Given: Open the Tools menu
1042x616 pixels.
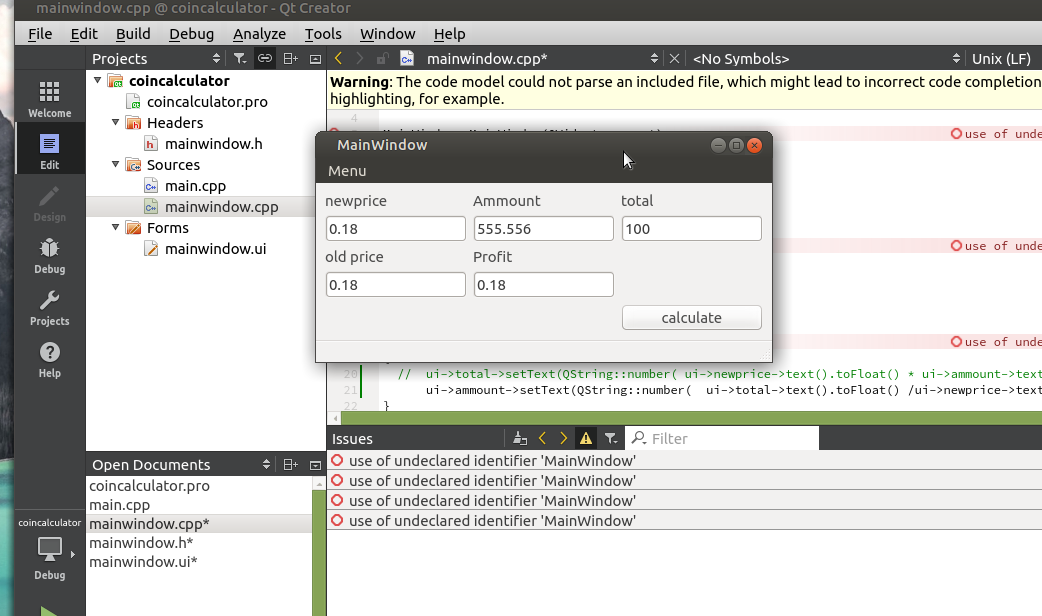Looking at the screenshot, I should point(323,34).
